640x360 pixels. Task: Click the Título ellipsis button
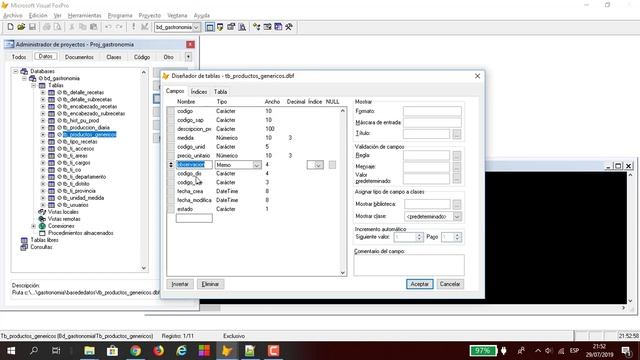click(x=457, y=134)
